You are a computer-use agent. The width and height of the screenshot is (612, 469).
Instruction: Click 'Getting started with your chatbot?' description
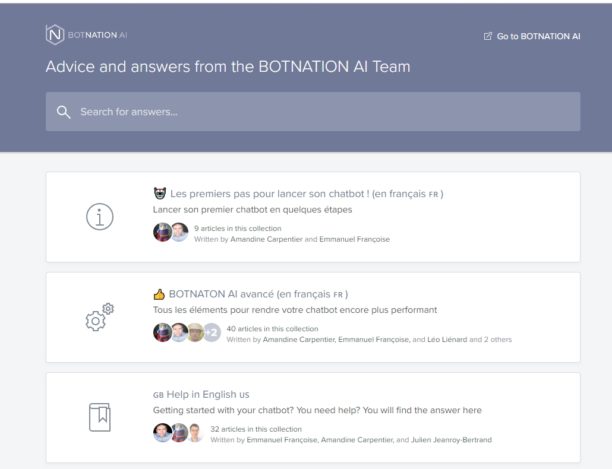click(317, 410)
